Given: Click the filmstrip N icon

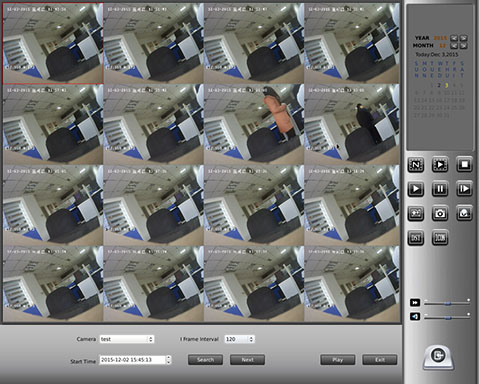Looking at the screenshot, I should (x=416, y=165).
